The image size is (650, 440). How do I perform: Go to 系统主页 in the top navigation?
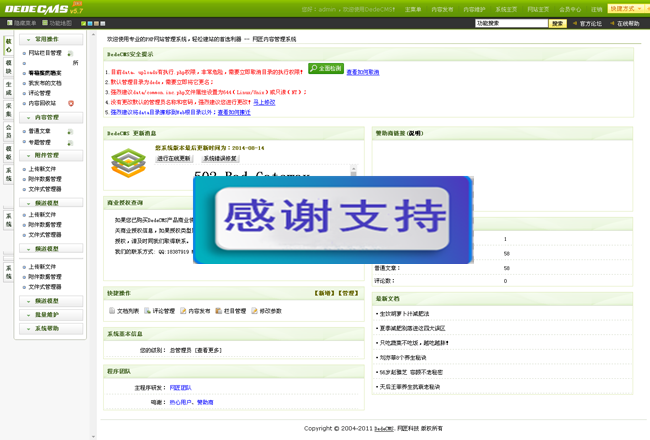click(x=506, y=10)
